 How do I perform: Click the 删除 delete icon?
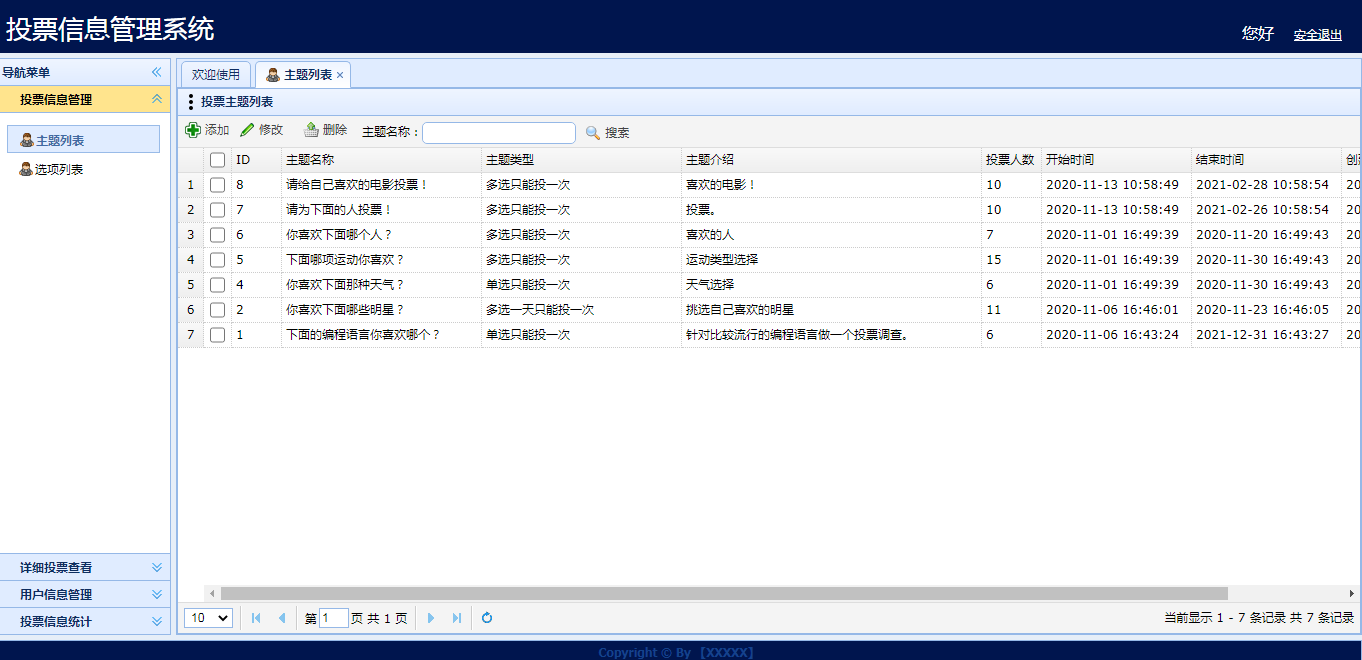pos(311,130)
